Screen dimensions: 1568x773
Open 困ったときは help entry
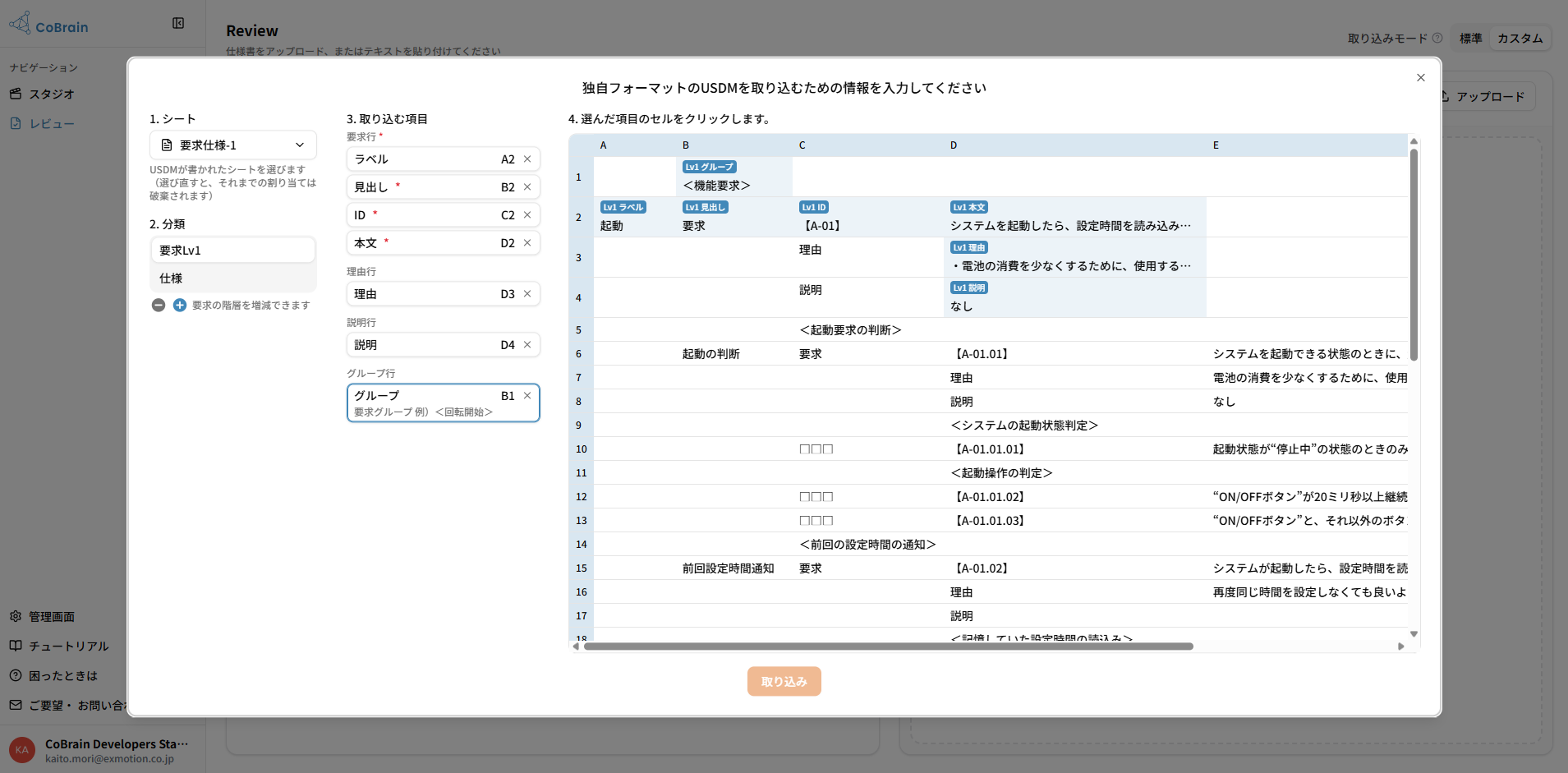tap(53, 676)
